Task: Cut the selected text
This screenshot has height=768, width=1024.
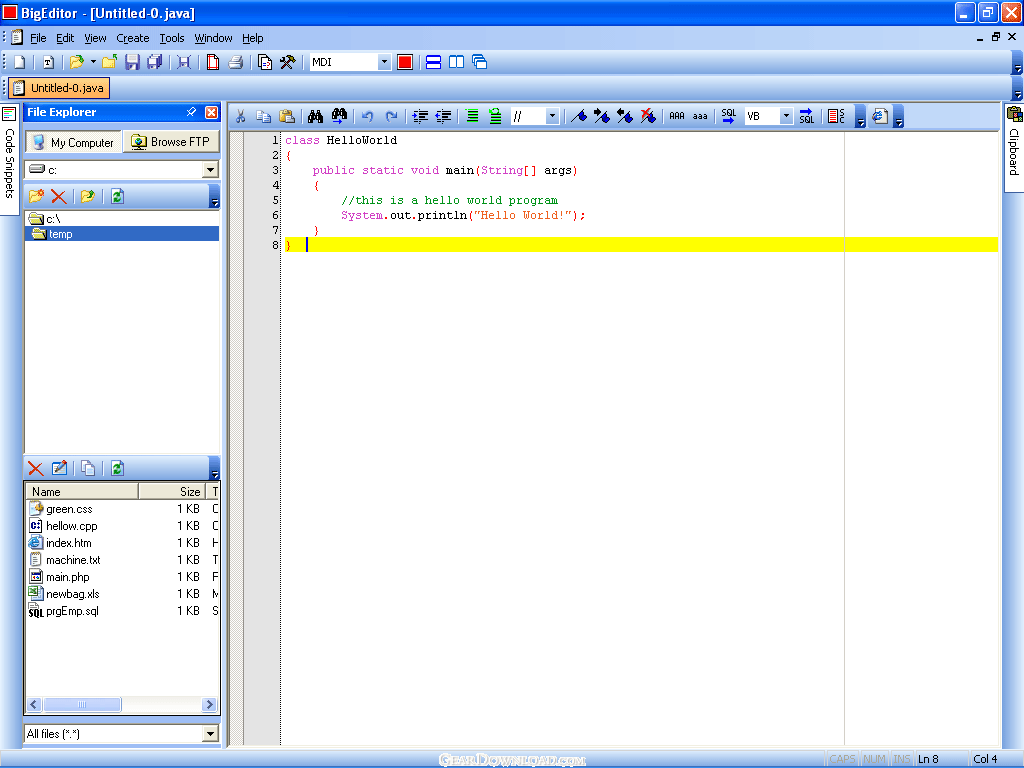Action: pyautogui.click(x=240, y=116)
